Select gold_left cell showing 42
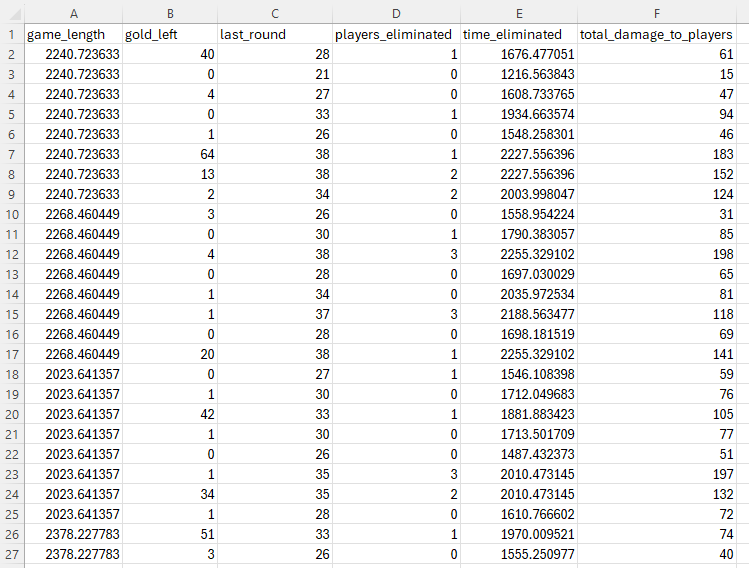The height and width of the screenshot is (568, 749). point(170,414)
